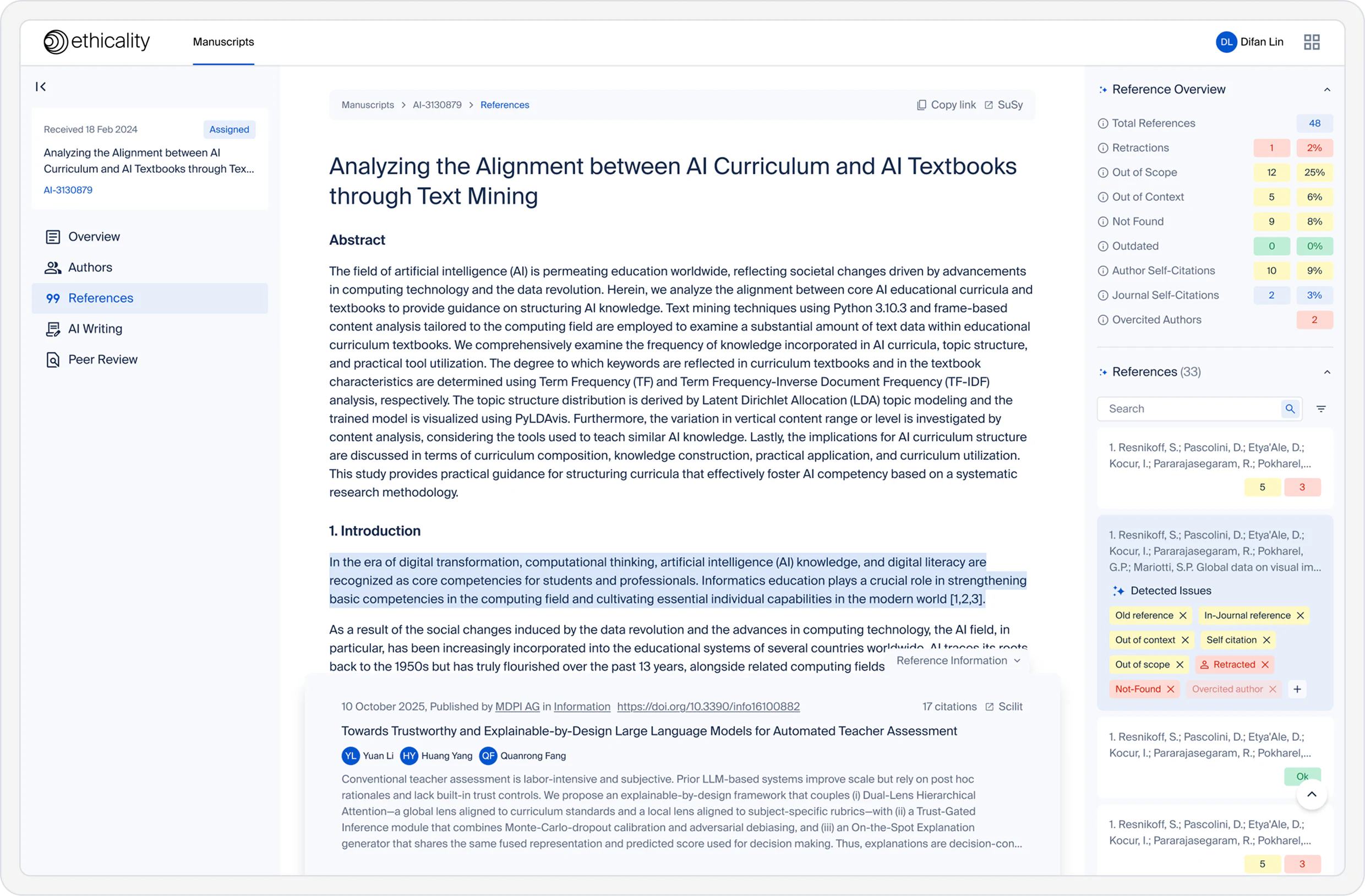Select the References sidebar item
Viewport: 1365px width, 896px height.
tap(150, 298)
